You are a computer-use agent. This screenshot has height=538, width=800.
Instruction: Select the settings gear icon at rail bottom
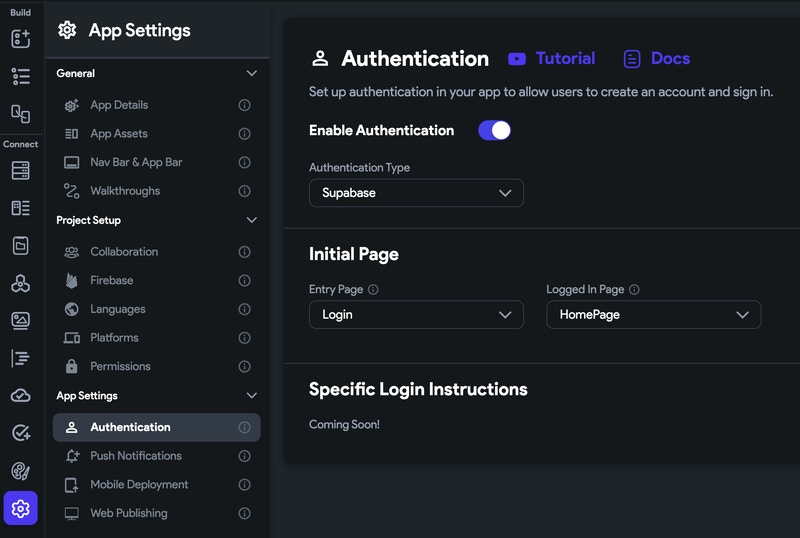[x=20, y=508]
